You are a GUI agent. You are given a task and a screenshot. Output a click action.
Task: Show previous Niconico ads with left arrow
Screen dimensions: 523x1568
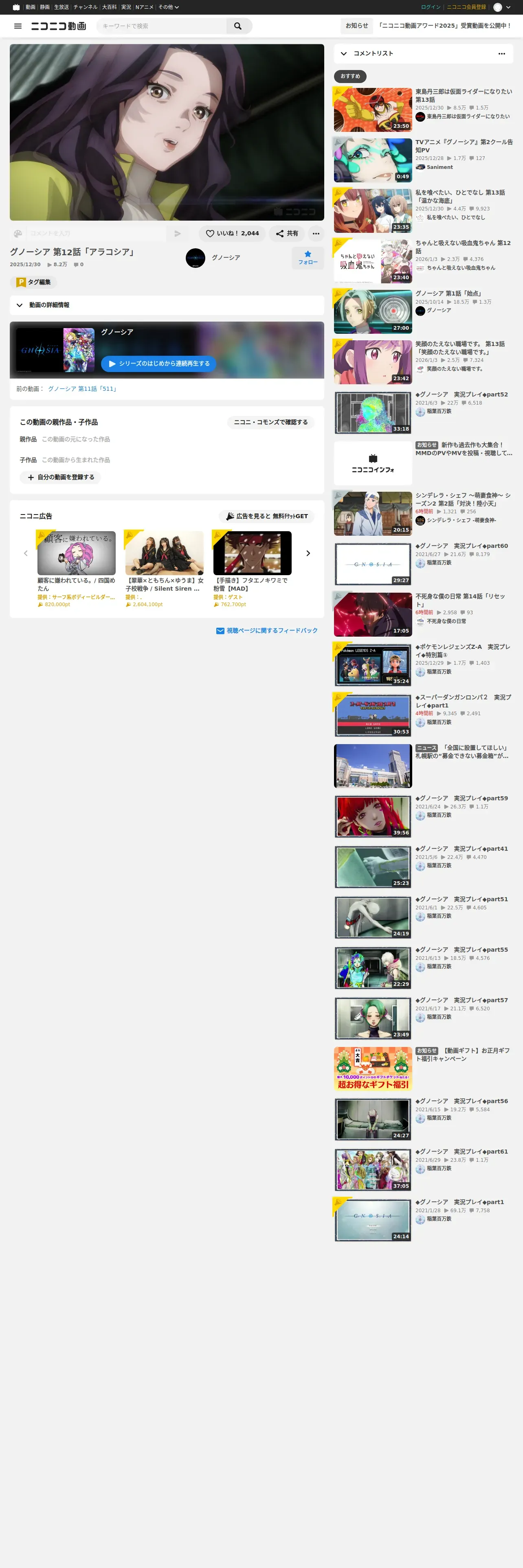pyautogui.click(x=26, y=553)
